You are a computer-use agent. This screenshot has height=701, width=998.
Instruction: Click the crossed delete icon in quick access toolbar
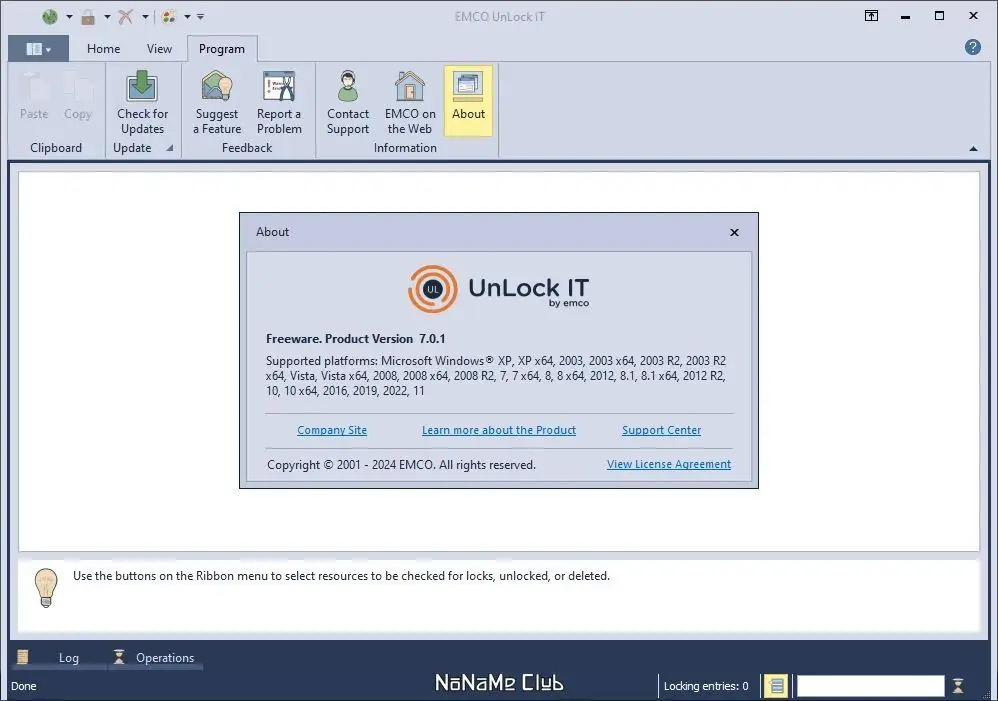[125, 17]
